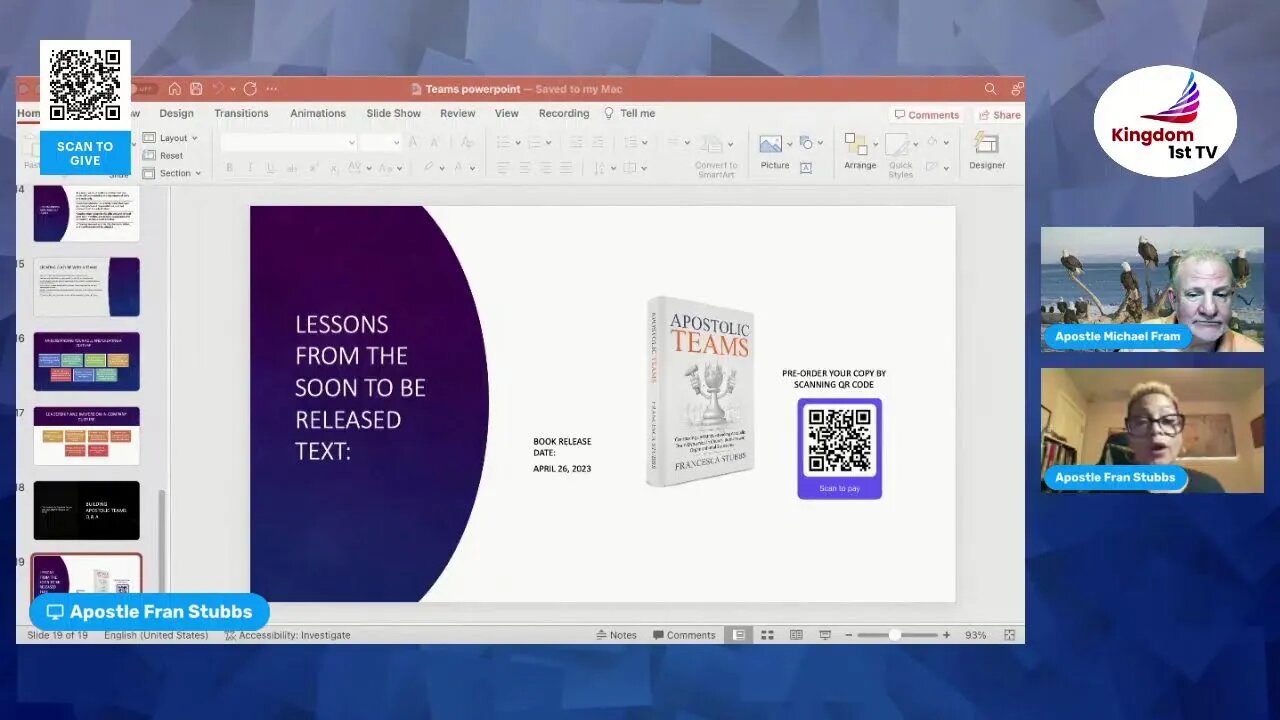Search in presentation using magnifier icon
Viewport: 1280px width, 720px height.
point(990,89)
